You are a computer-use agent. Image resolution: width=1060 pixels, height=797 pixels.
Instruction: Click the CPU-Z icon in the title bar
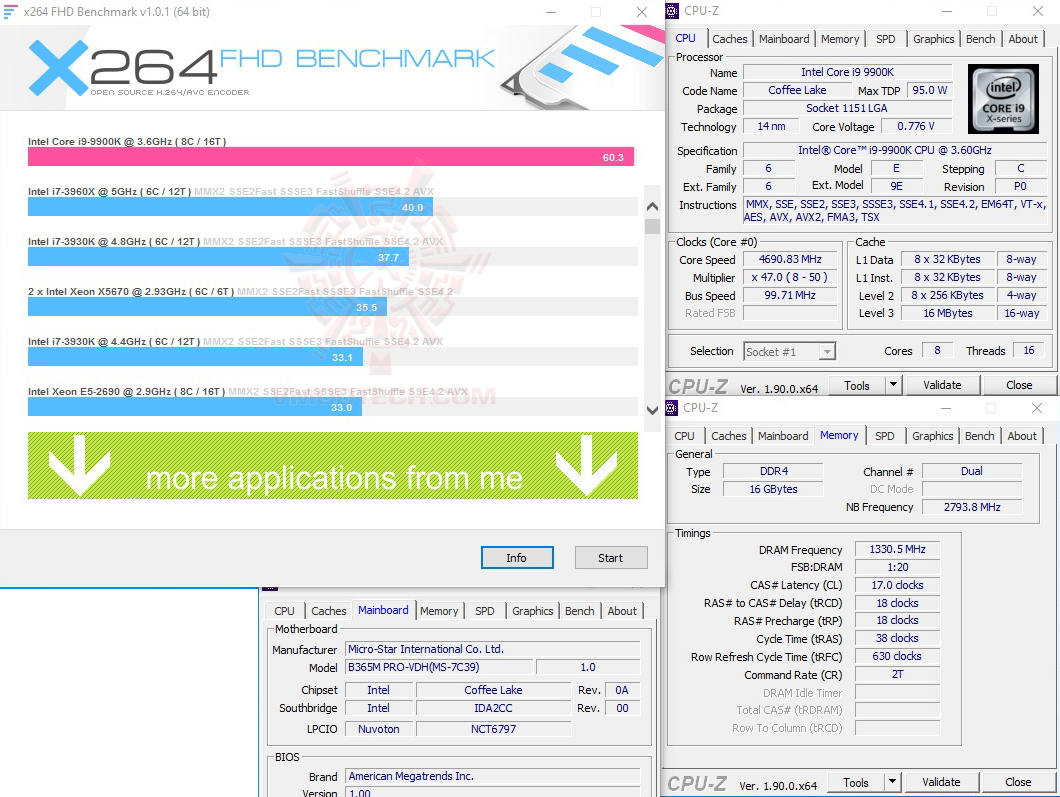(671, 10)
